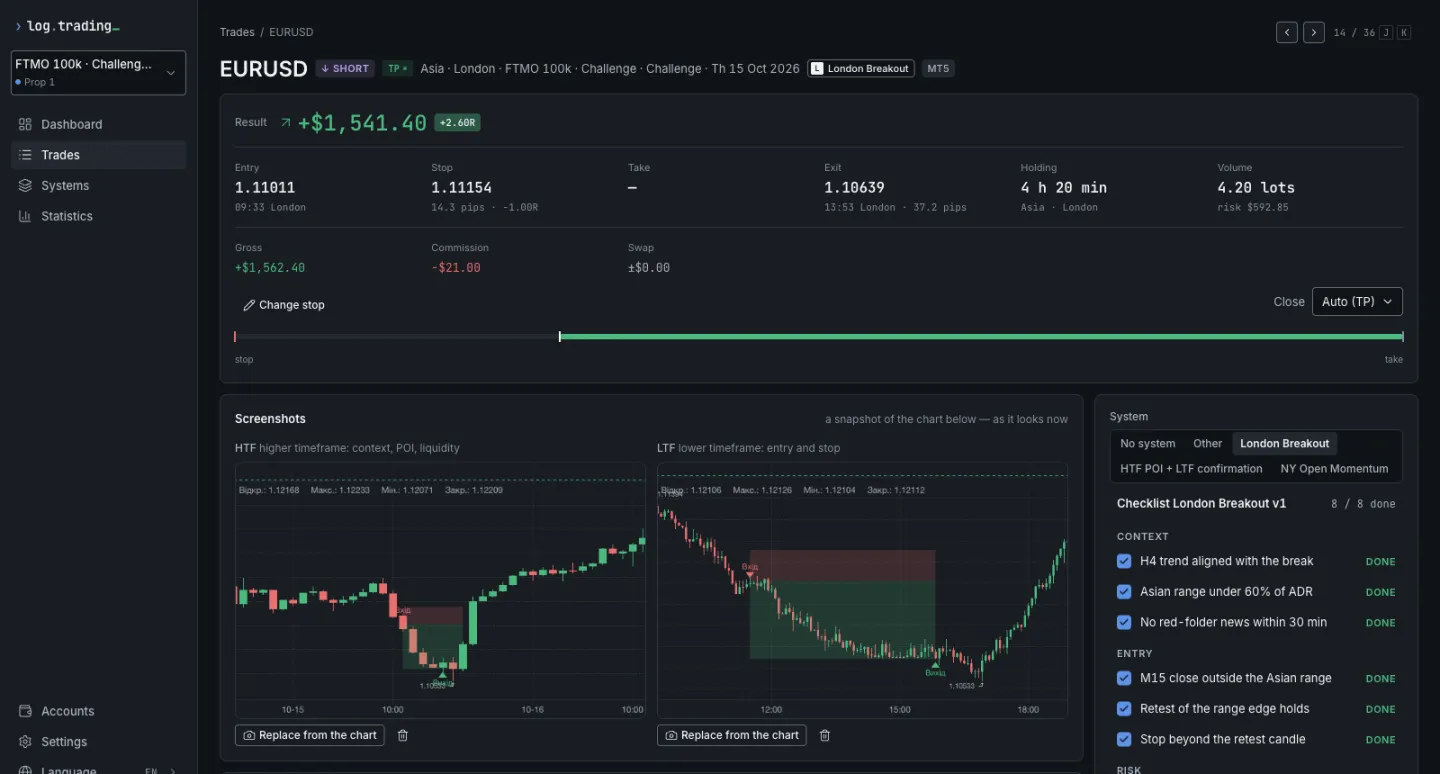Replace HTF screenshot from the chart
Image resolution: width=1440 pixels, height=774 pixels.
[310, 735]
